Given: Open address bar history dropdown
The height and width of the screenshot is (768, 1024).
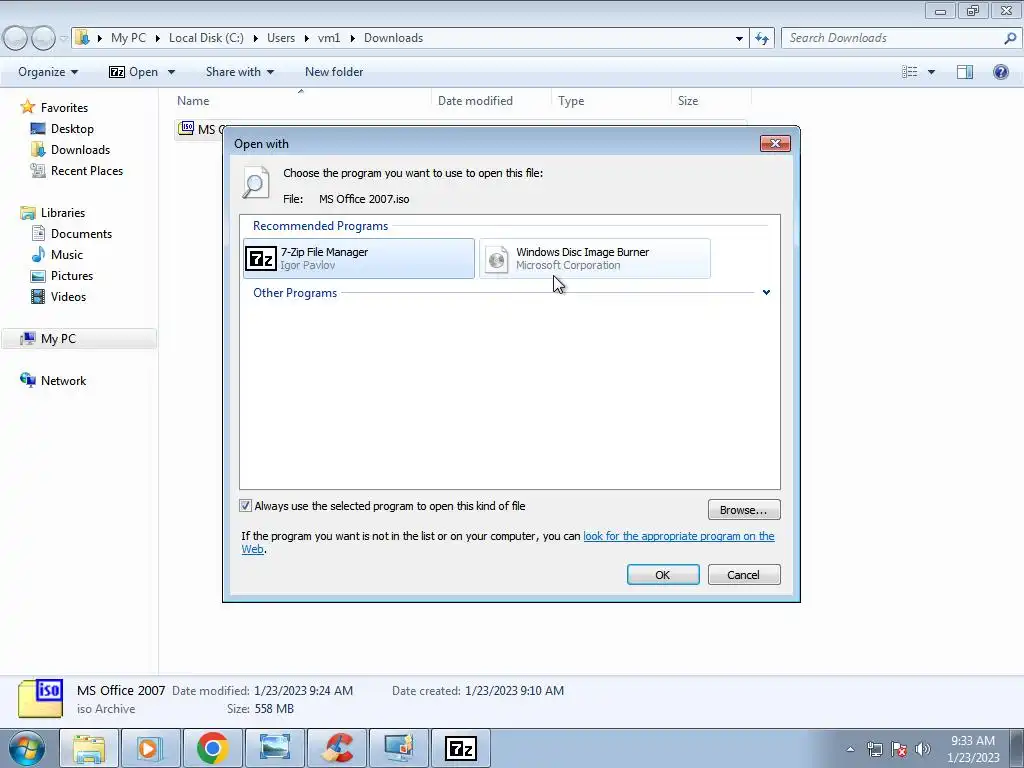Looking at the screenshot, I should [739, 38].
